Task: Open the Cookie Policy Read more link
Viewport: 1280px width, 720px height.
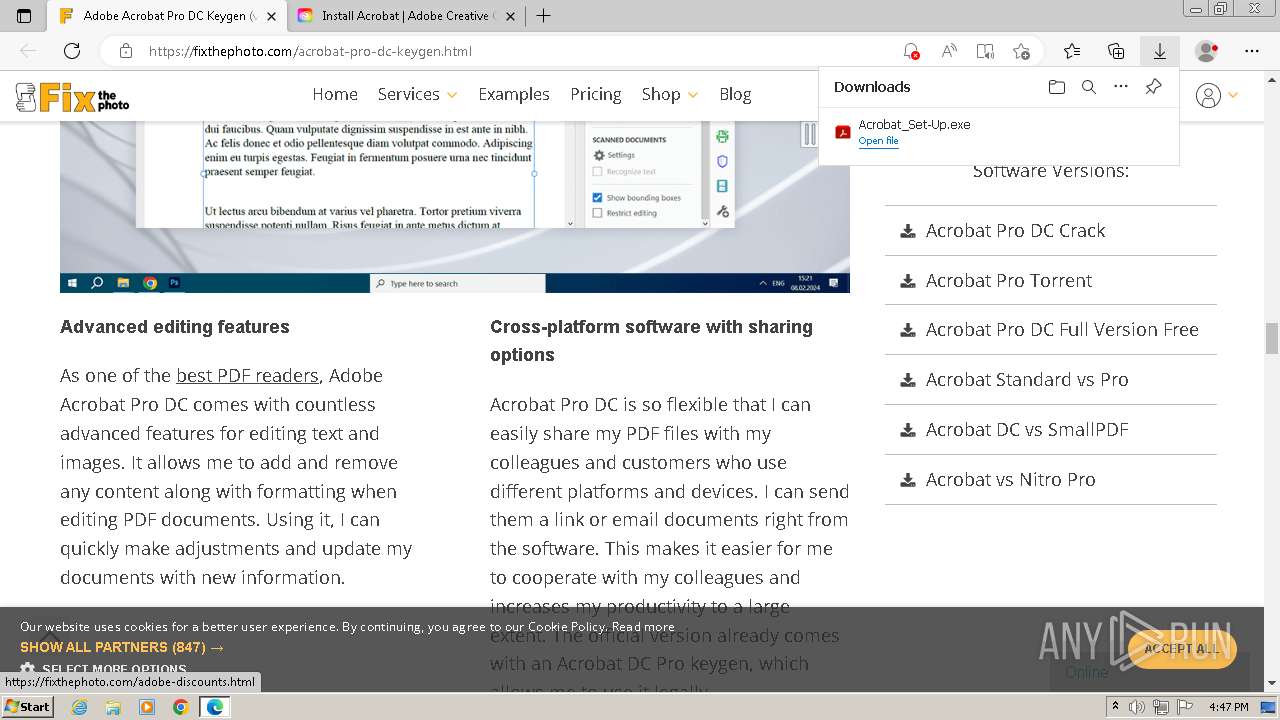Action: (x=643, y=627)
